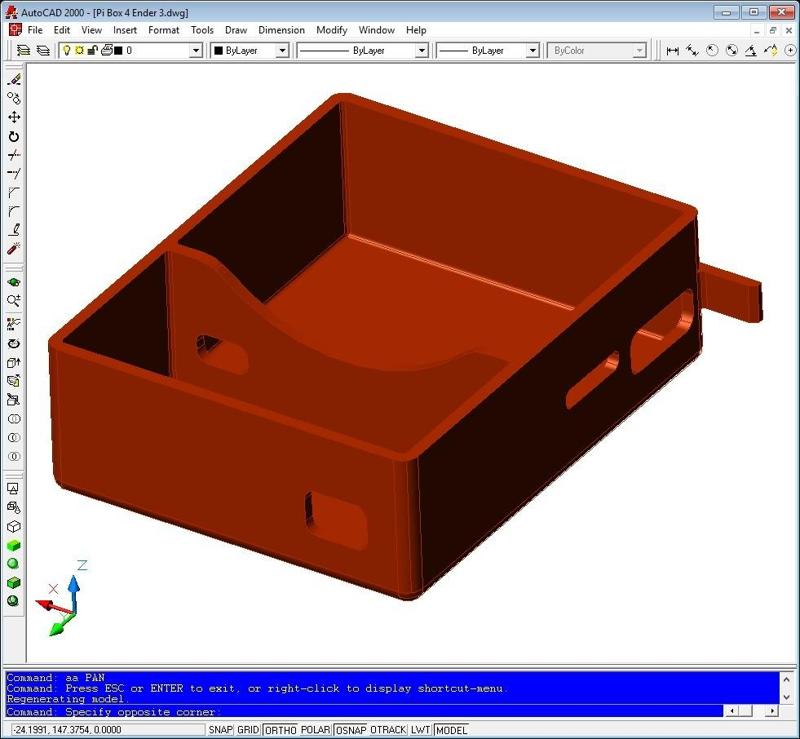Screen dimensions: 800x739
Task: Click the UCS axis icon in viewport
Action: pos(62,598)
